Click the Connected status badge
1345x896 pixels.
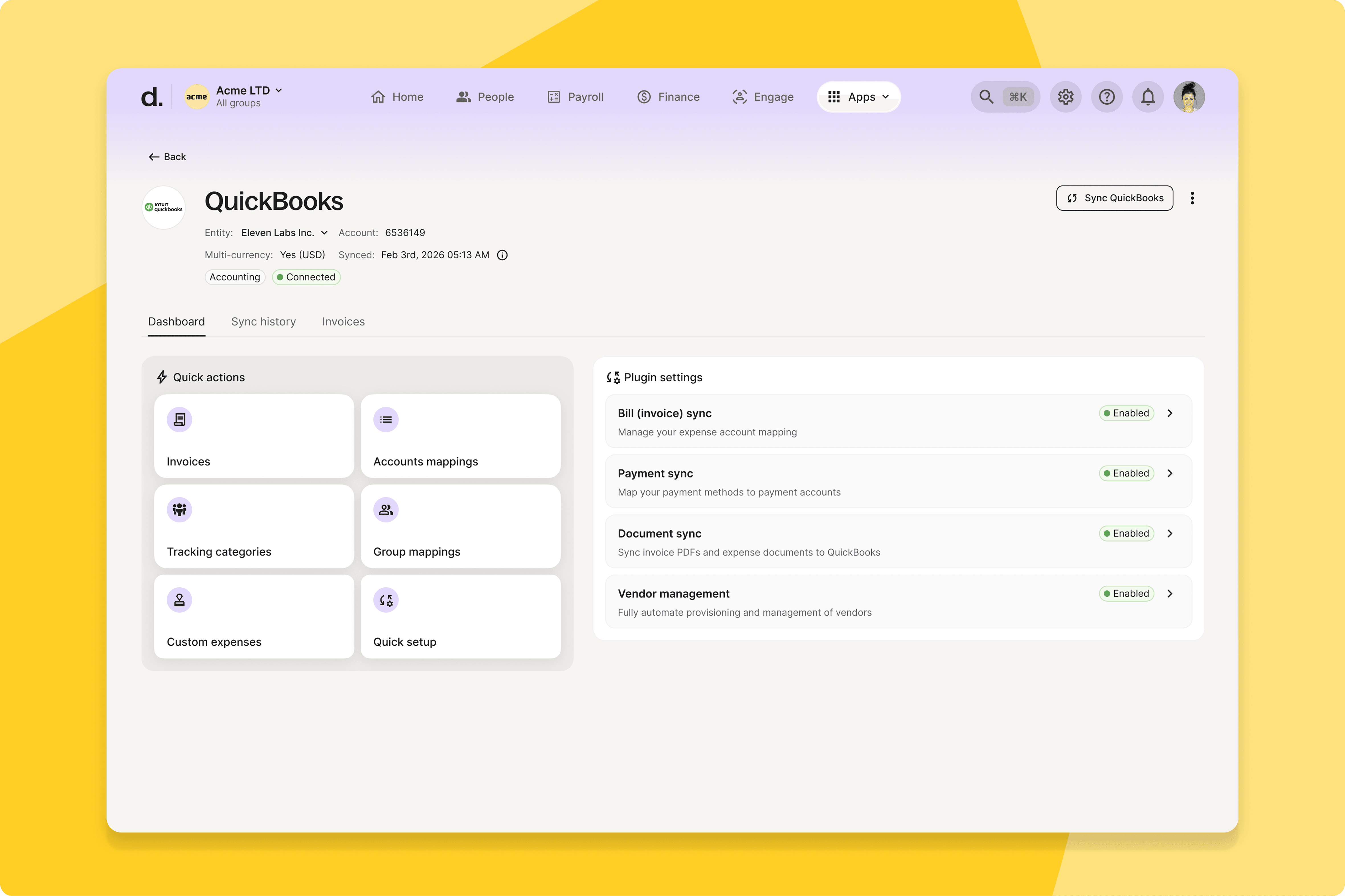(306, 277)
